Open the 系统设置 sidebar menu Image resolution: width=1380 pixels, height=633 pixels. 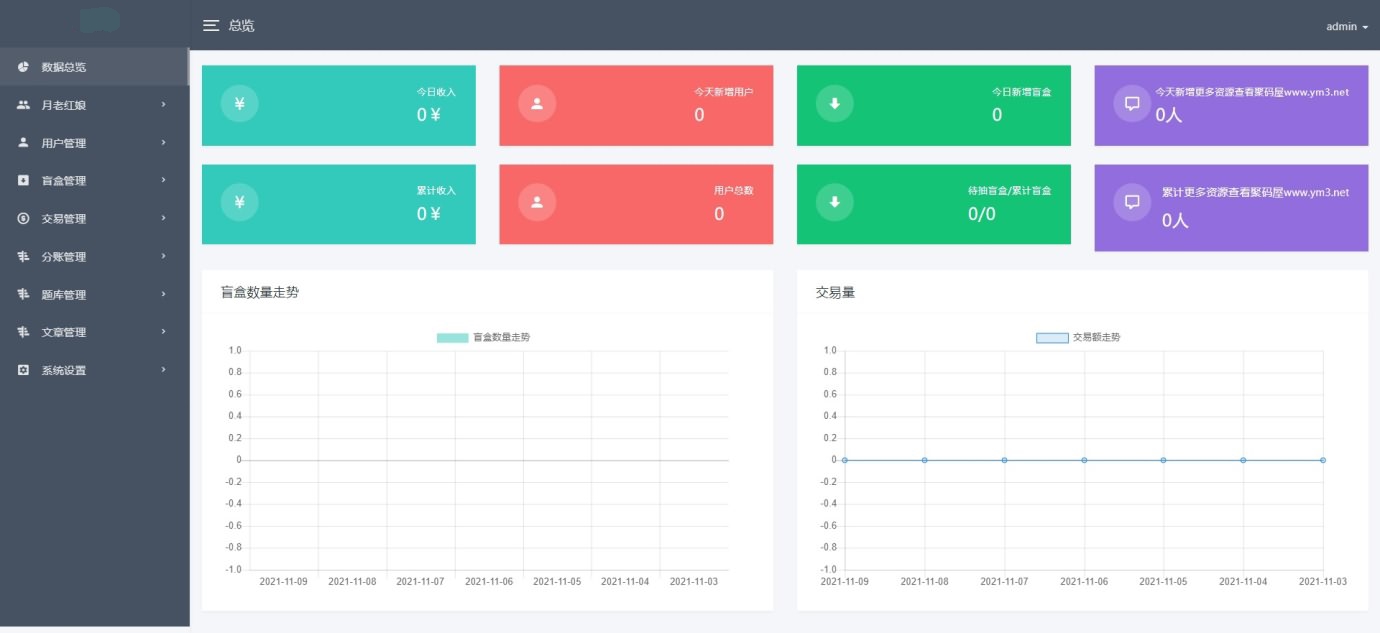[x=94, y=370]
